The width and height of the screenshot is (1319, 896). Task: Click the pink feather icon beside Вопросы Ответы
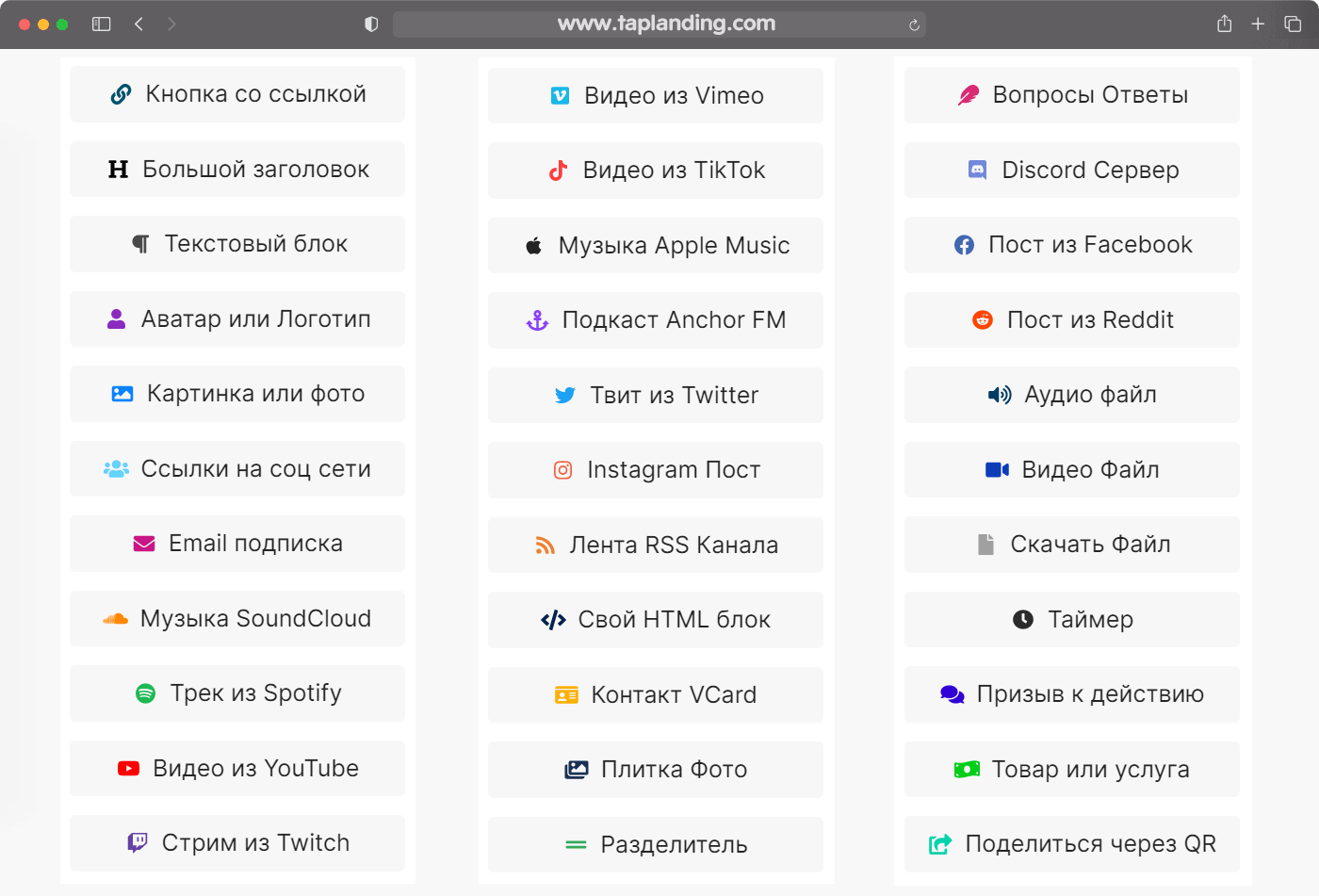point(969,95)
